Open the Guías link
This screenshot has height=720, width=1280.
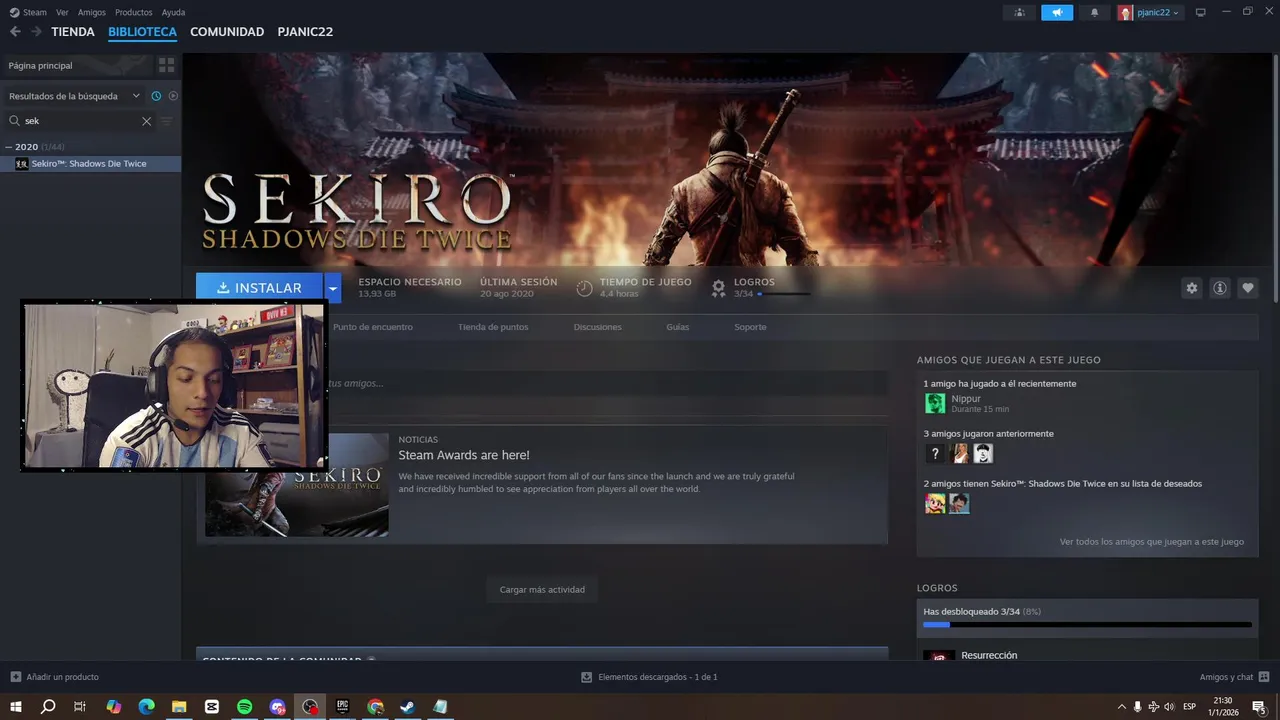(678, 327)
